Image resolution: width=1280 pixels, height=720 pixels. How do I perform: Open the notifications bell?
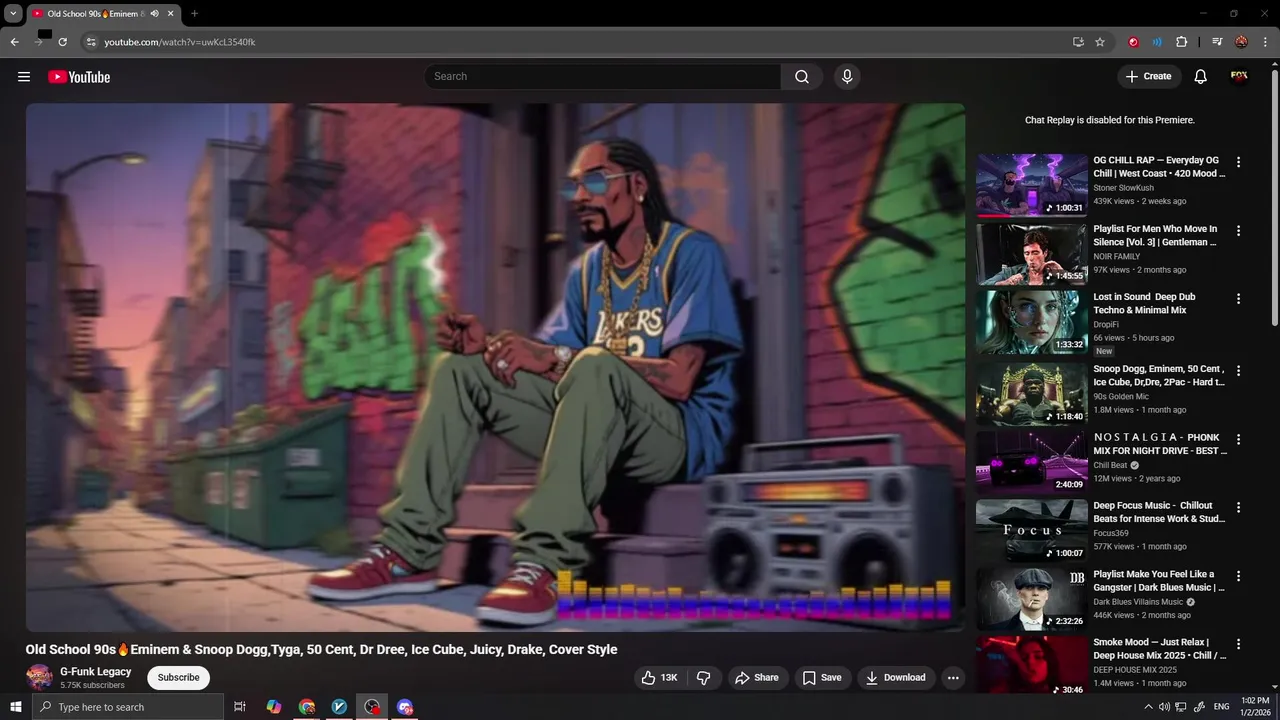(x=1201, y=77)
